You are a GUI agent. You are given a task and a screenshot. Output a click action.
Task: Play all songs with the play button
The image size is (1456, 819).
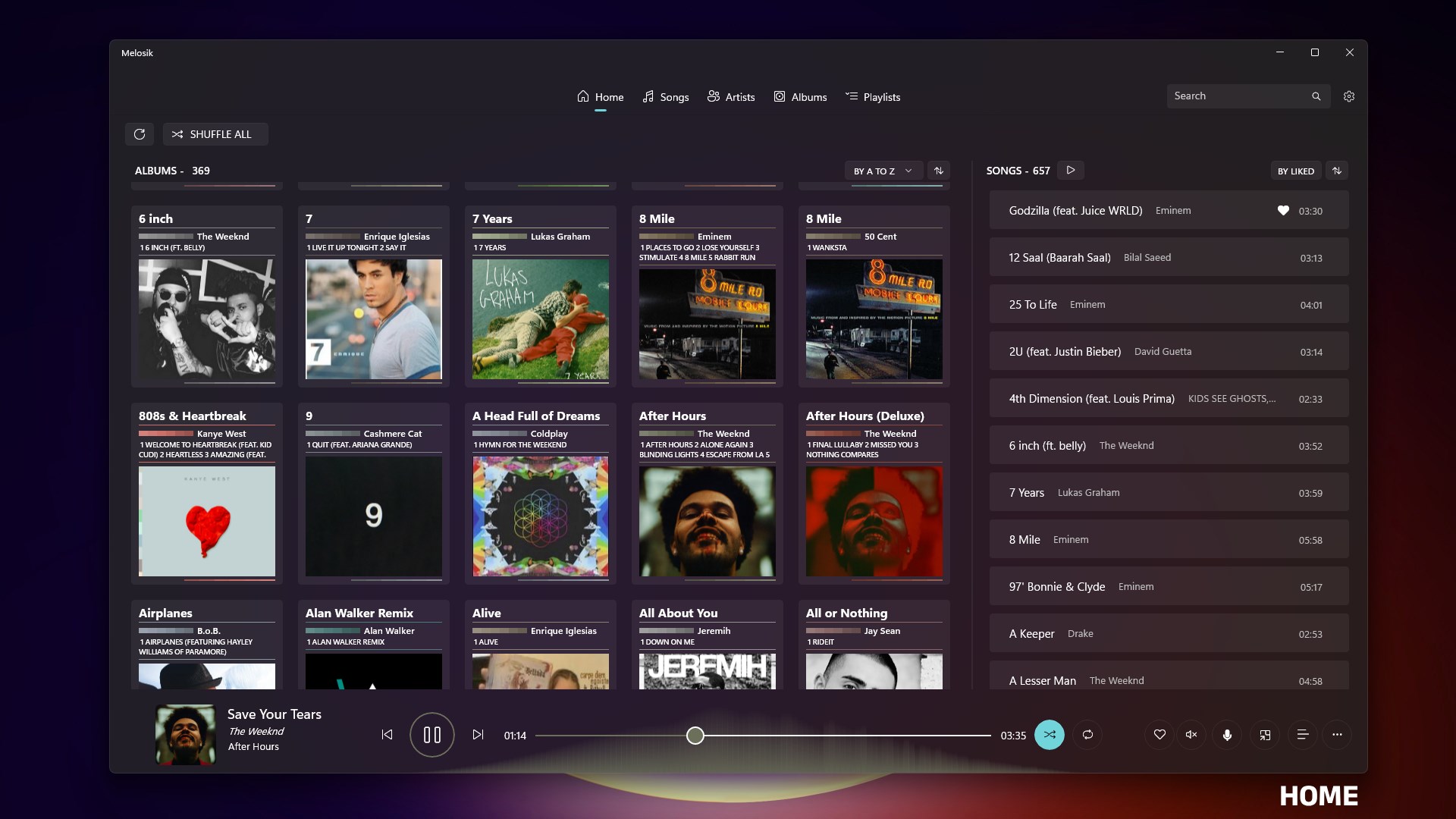point(1069,170)
